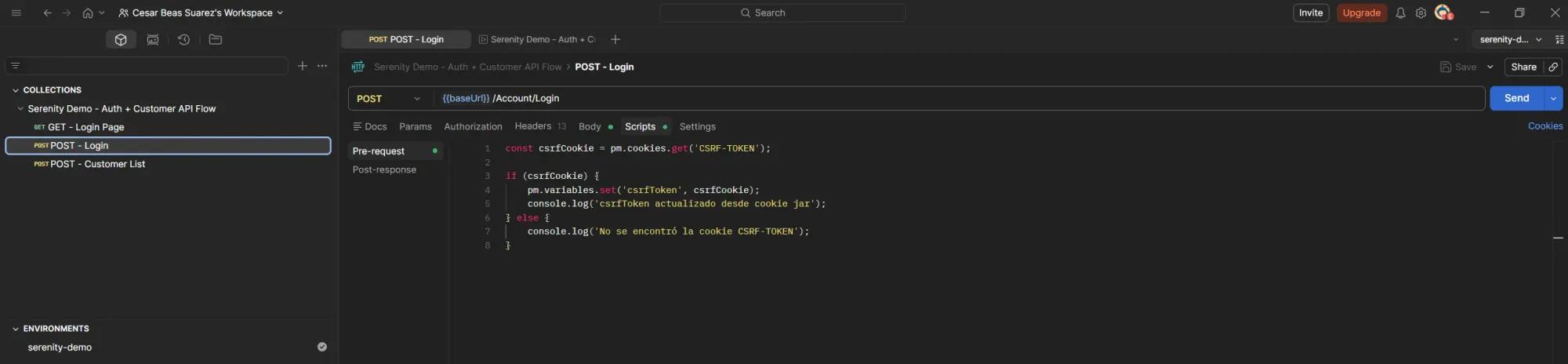Screen dimensions: 1568x364
Task: Open the Cesar Beas Suarez's Workspace switcher
Action: [x=201, y=13]
